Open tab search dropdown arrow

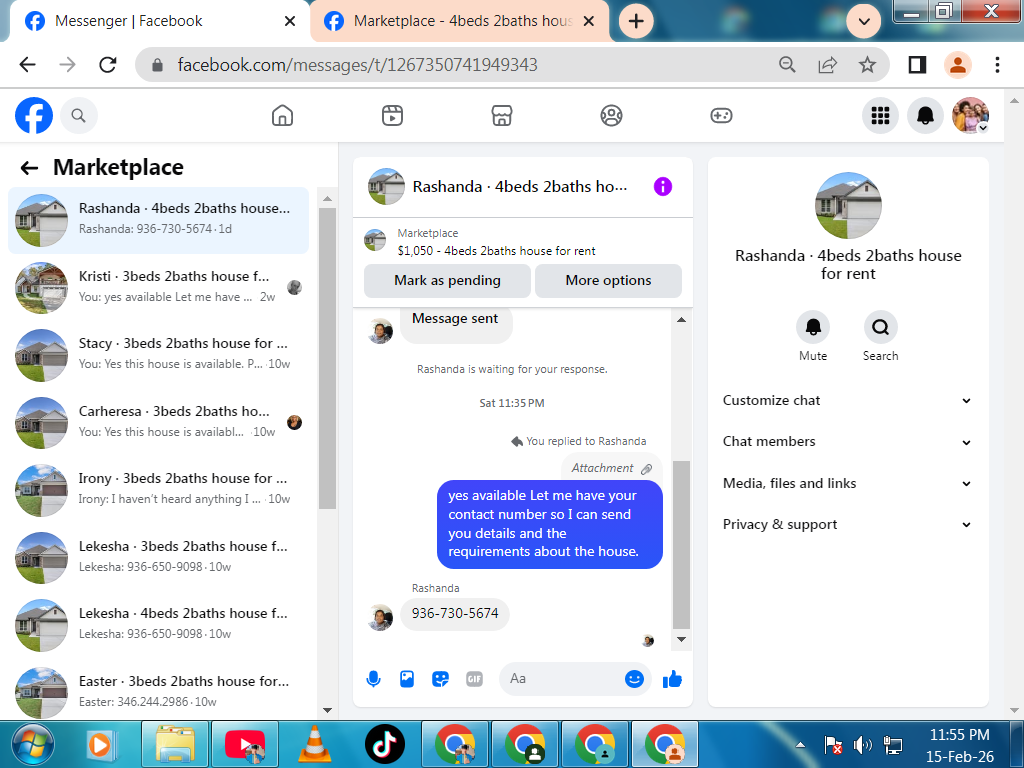click(864, 22)
